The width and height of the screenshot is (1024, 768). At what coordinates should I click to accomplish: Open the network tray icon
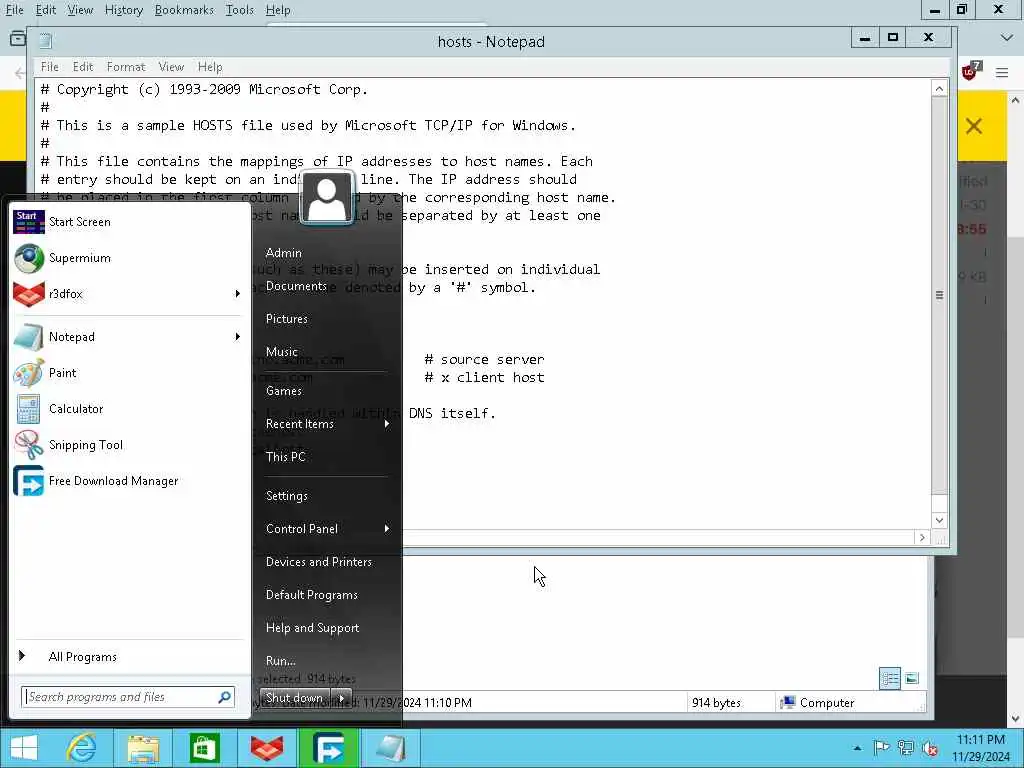pos(906,748)
